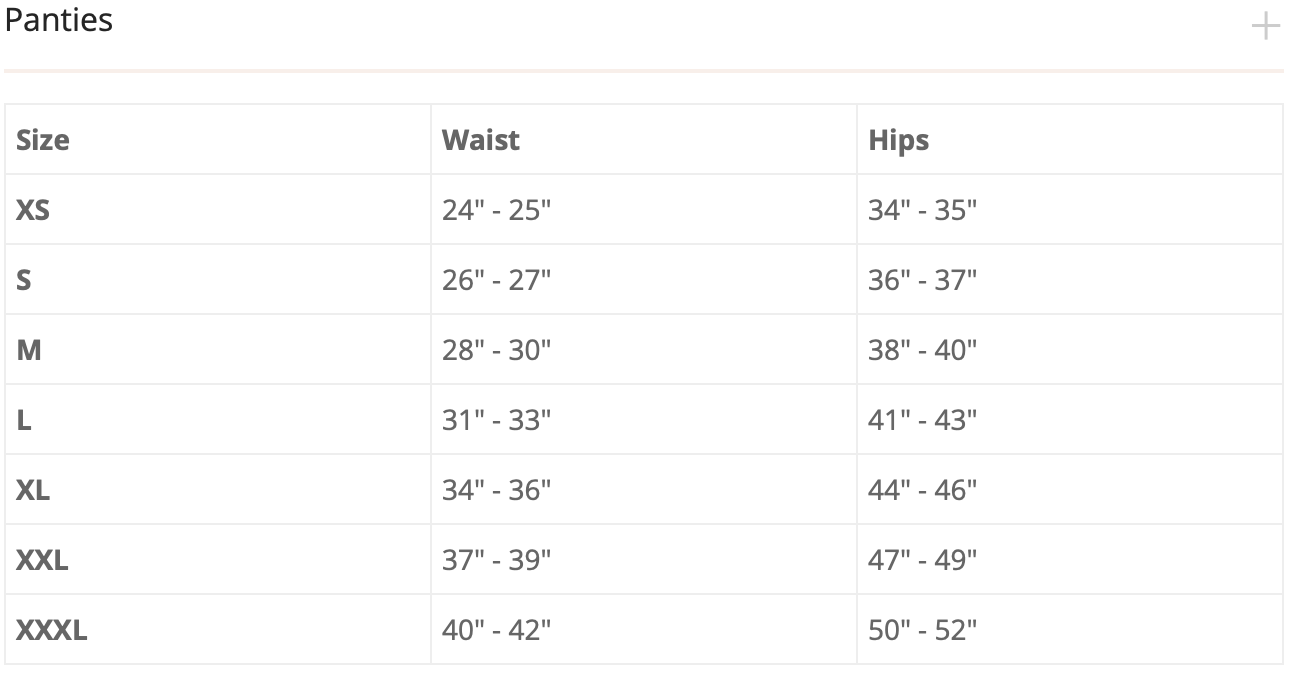
Task: Select the Waist column header
Action: (x=481, y=140)
